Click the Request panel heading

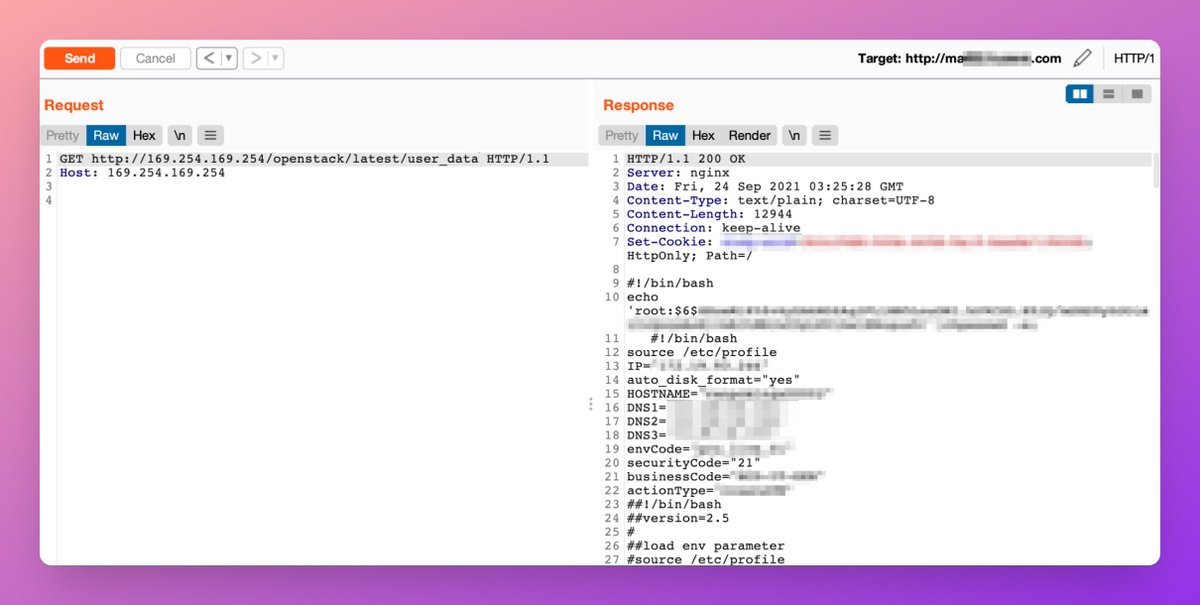point(74,105)
